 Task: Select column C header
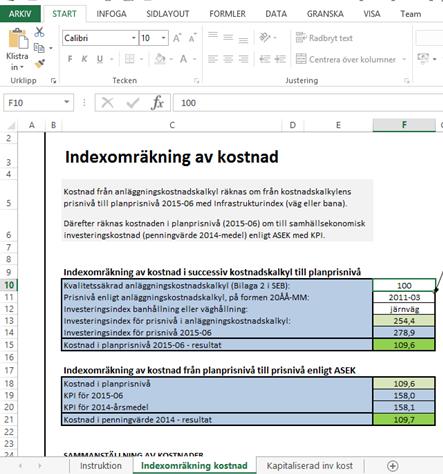[x=172, y=125]
